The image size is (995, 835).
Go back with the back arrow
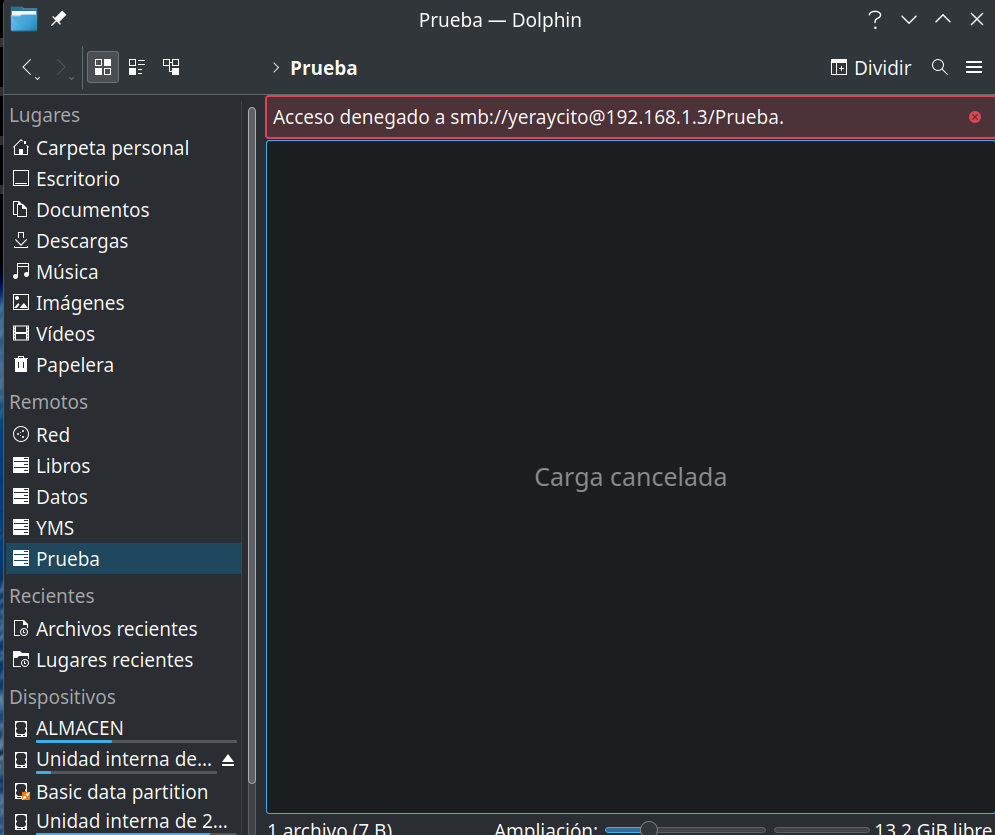(28, 67)
